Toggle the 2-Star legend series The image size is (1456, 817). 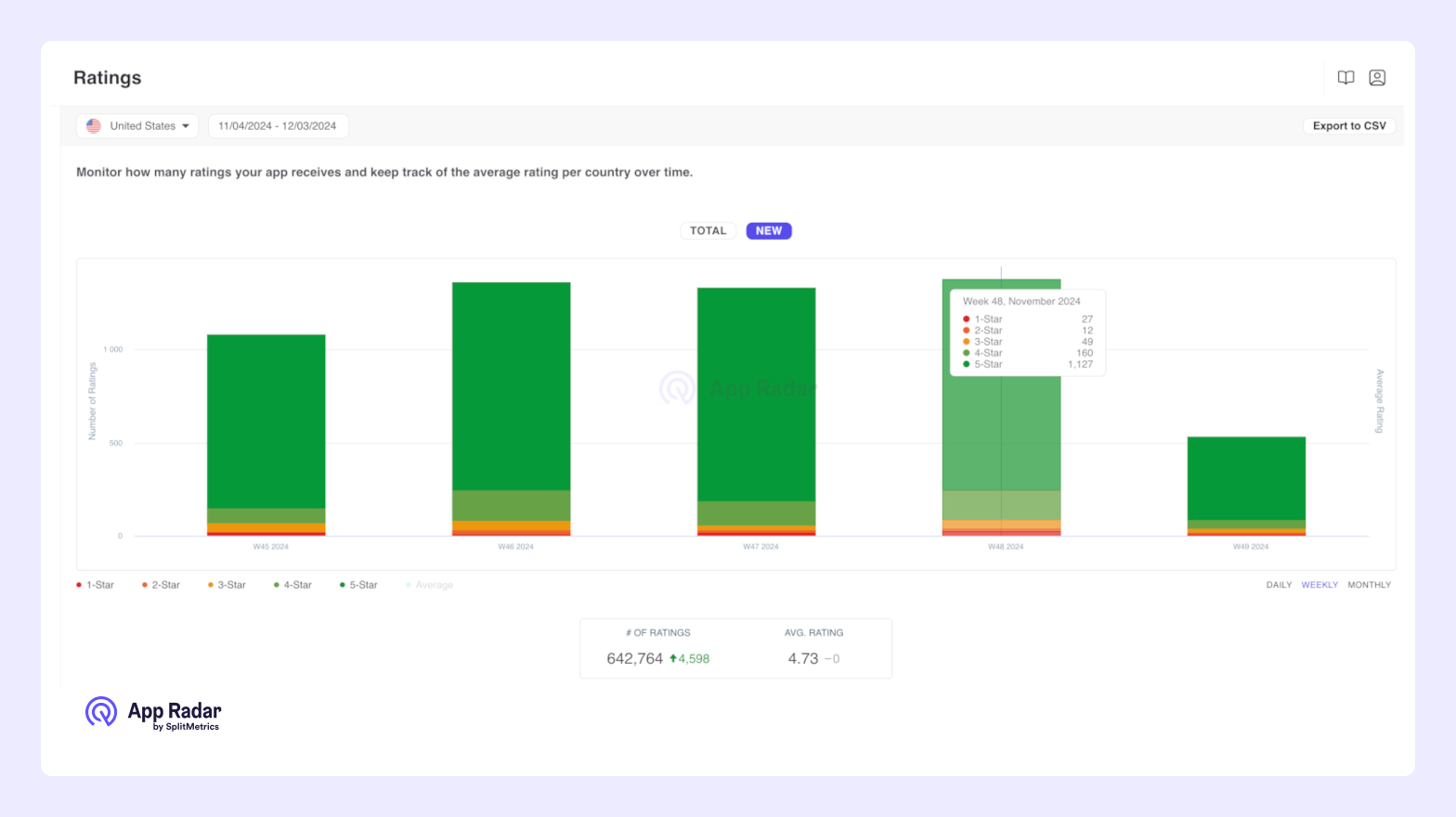point(162,585)
